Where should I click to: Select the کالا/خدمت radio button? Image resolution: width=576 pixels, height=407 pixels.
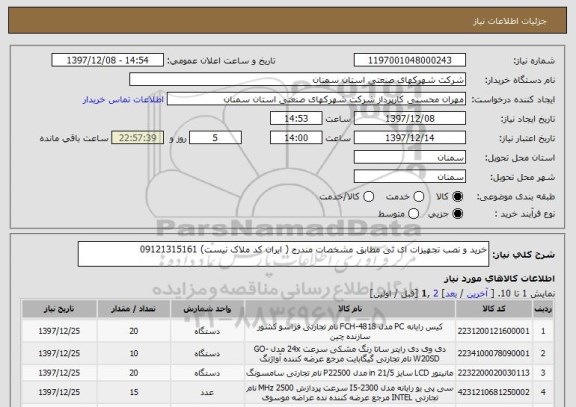(368, 197)
